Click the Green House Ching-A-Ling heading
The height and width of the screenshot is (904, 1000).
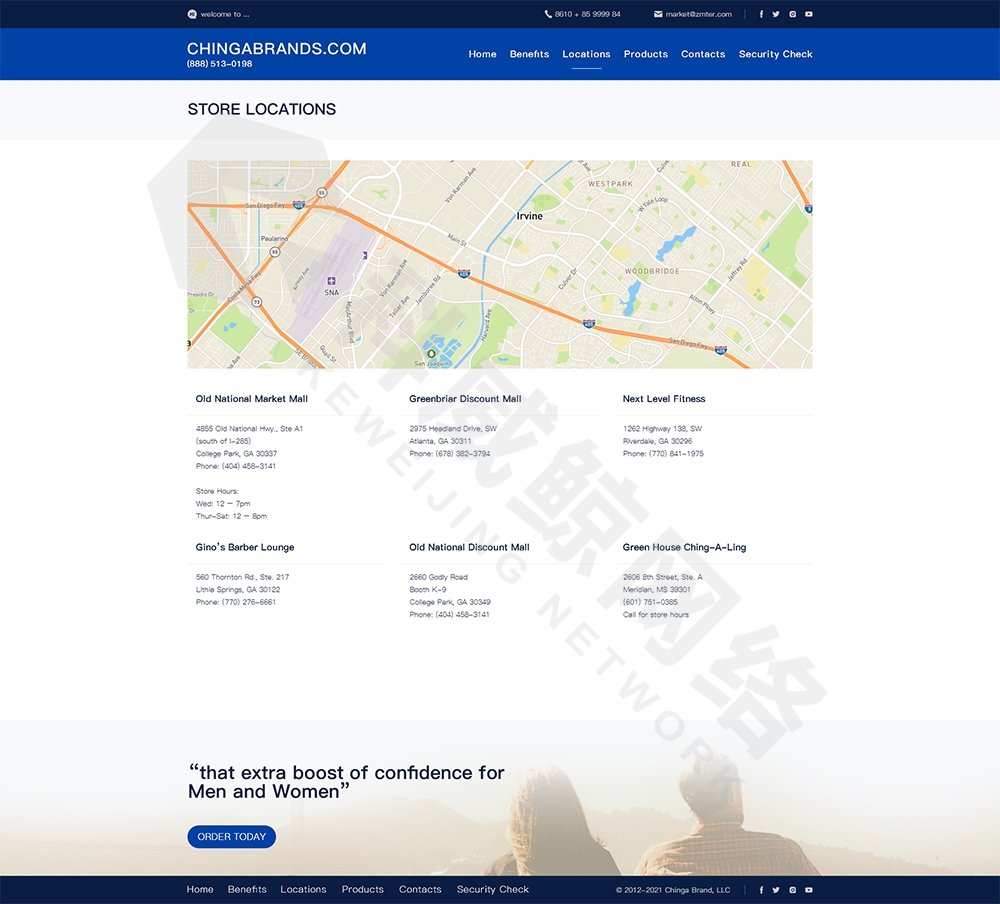pos(684,547)
